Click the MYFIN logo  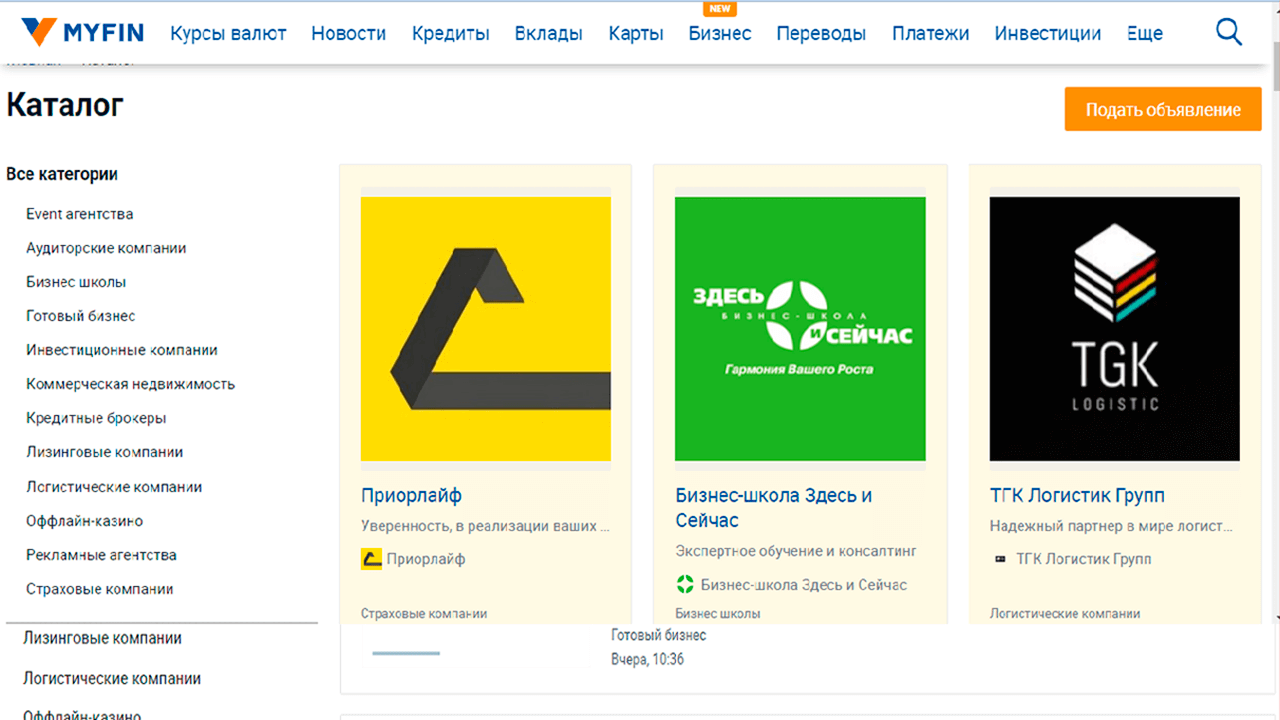coord(82,33)
